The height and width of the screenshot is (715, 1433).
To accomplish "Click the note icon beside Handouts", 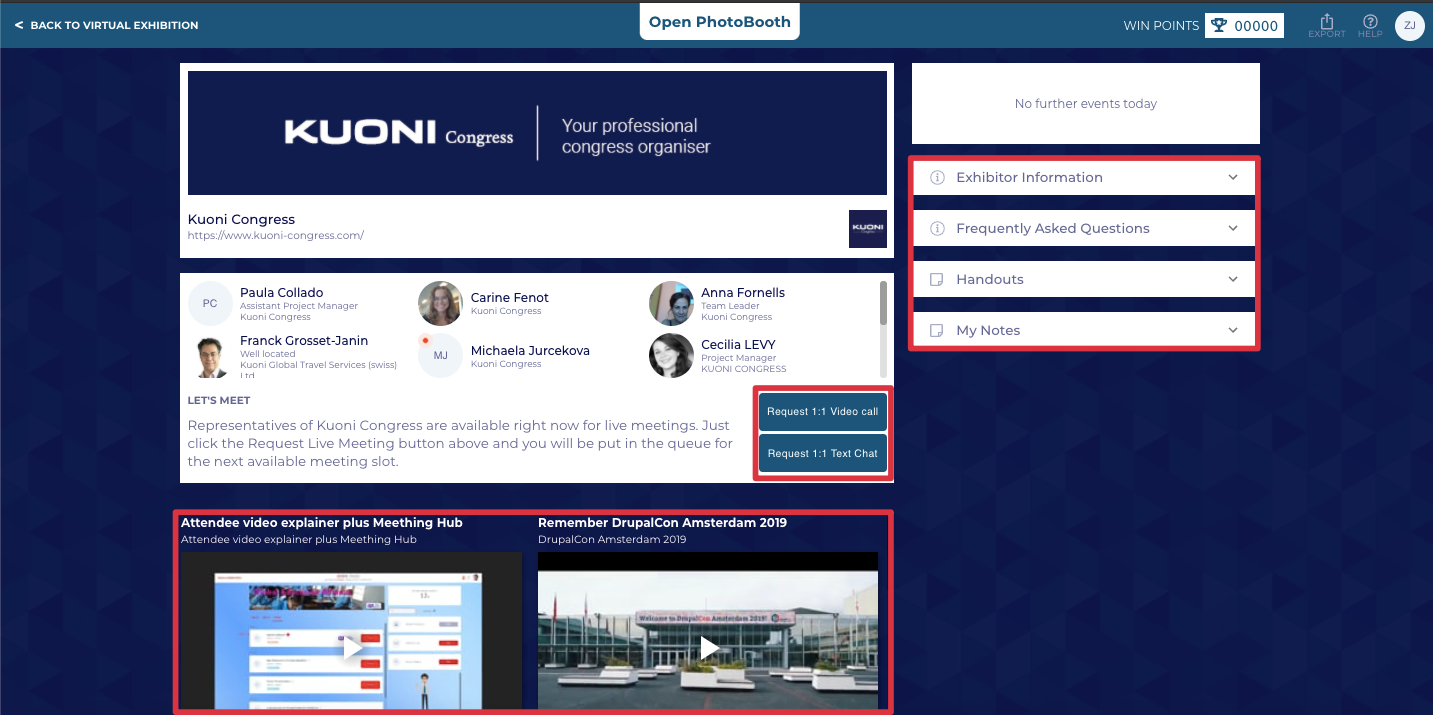I will pyautogui.click(x=937, y=280).
